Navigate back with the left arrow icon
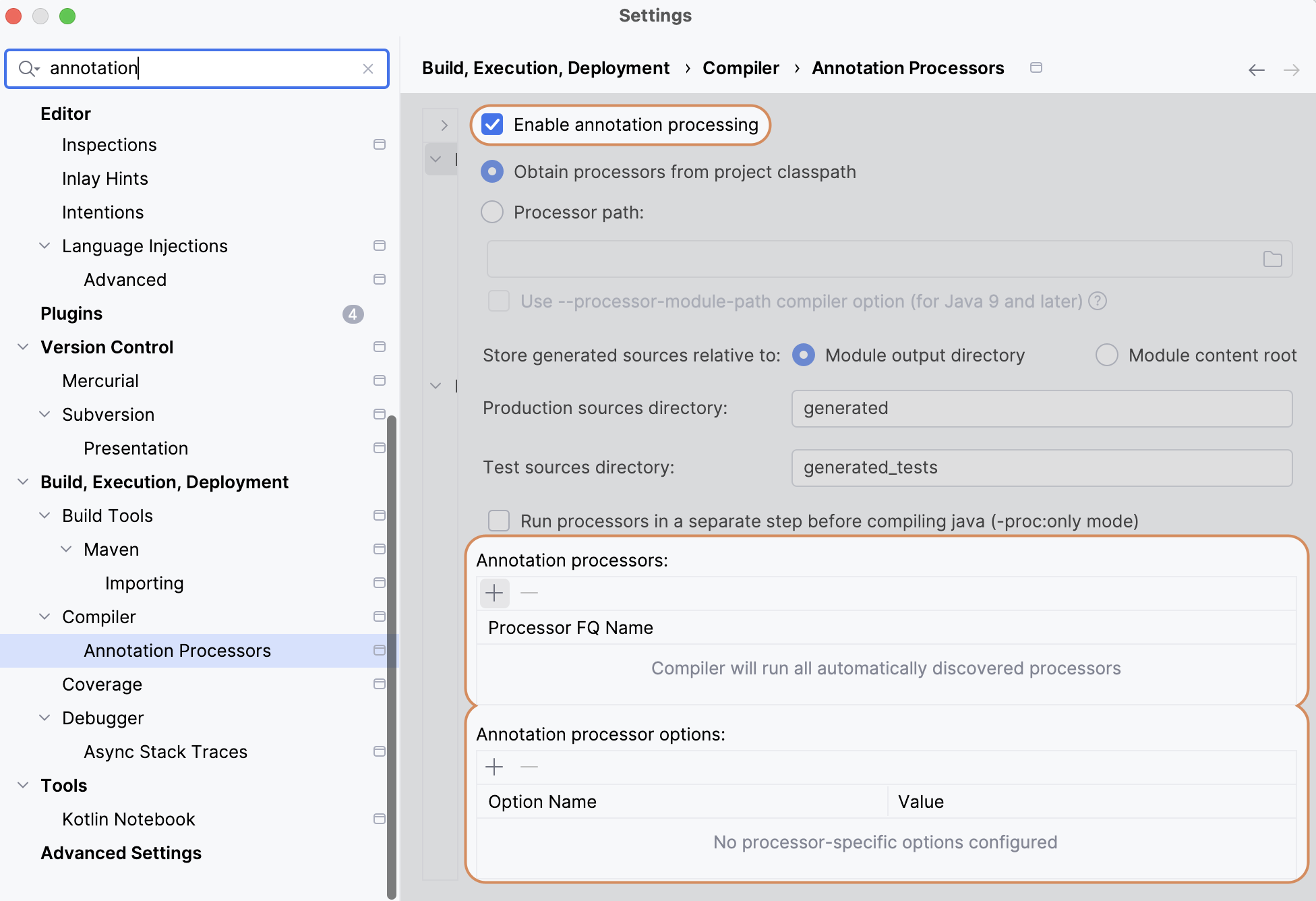The image size is (1316, 901). (x=1256, y=69)
